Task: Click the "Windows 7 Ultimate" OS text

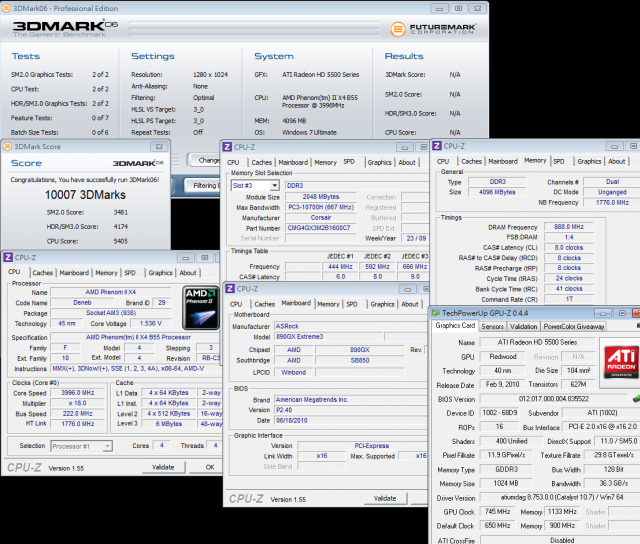Action: tap(309, 133)
